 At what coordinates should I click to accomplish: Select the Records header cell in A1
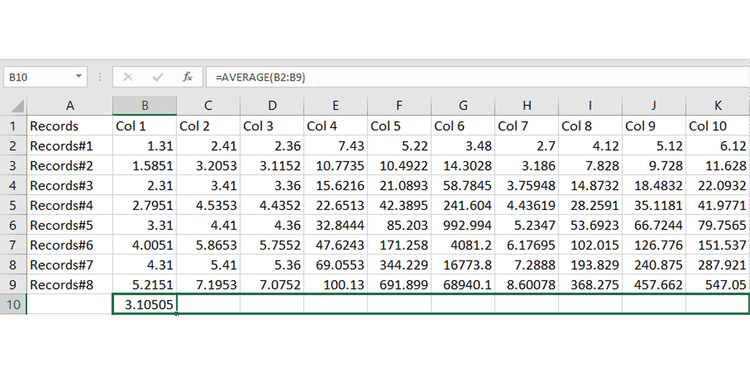click(x=70, y=126)
